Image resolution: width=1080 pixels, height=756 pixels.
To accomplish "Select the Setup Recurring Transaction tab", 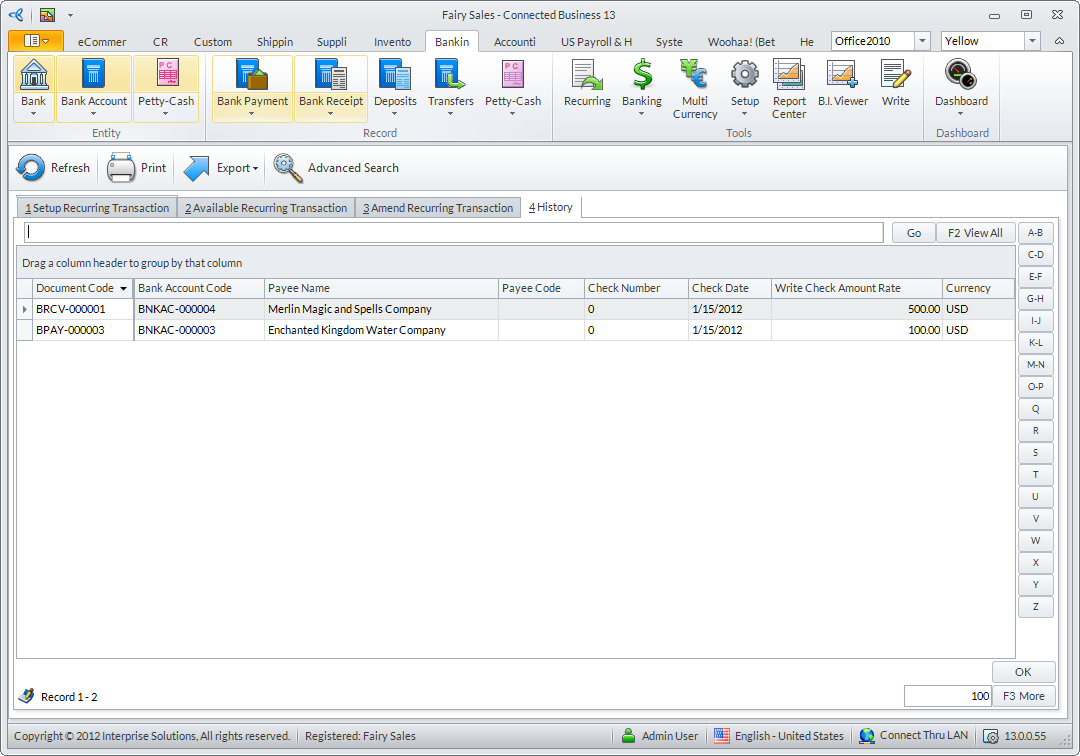I will click(97, 208).
